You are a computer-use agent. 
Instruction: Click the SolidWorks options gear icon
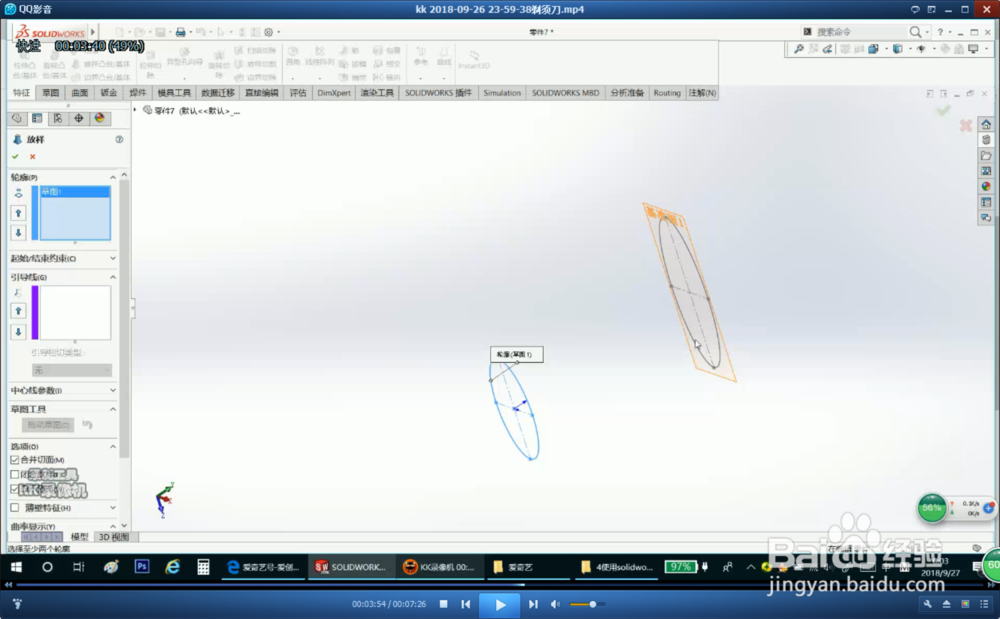coord(268,32)
